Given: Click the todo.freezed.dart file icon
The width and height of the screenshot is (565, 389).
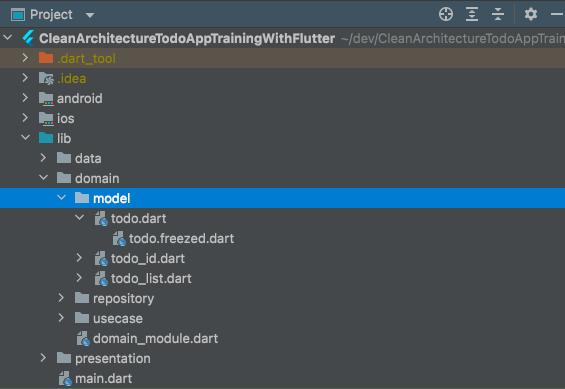Looking at the screenshot, I should (119, 238).
